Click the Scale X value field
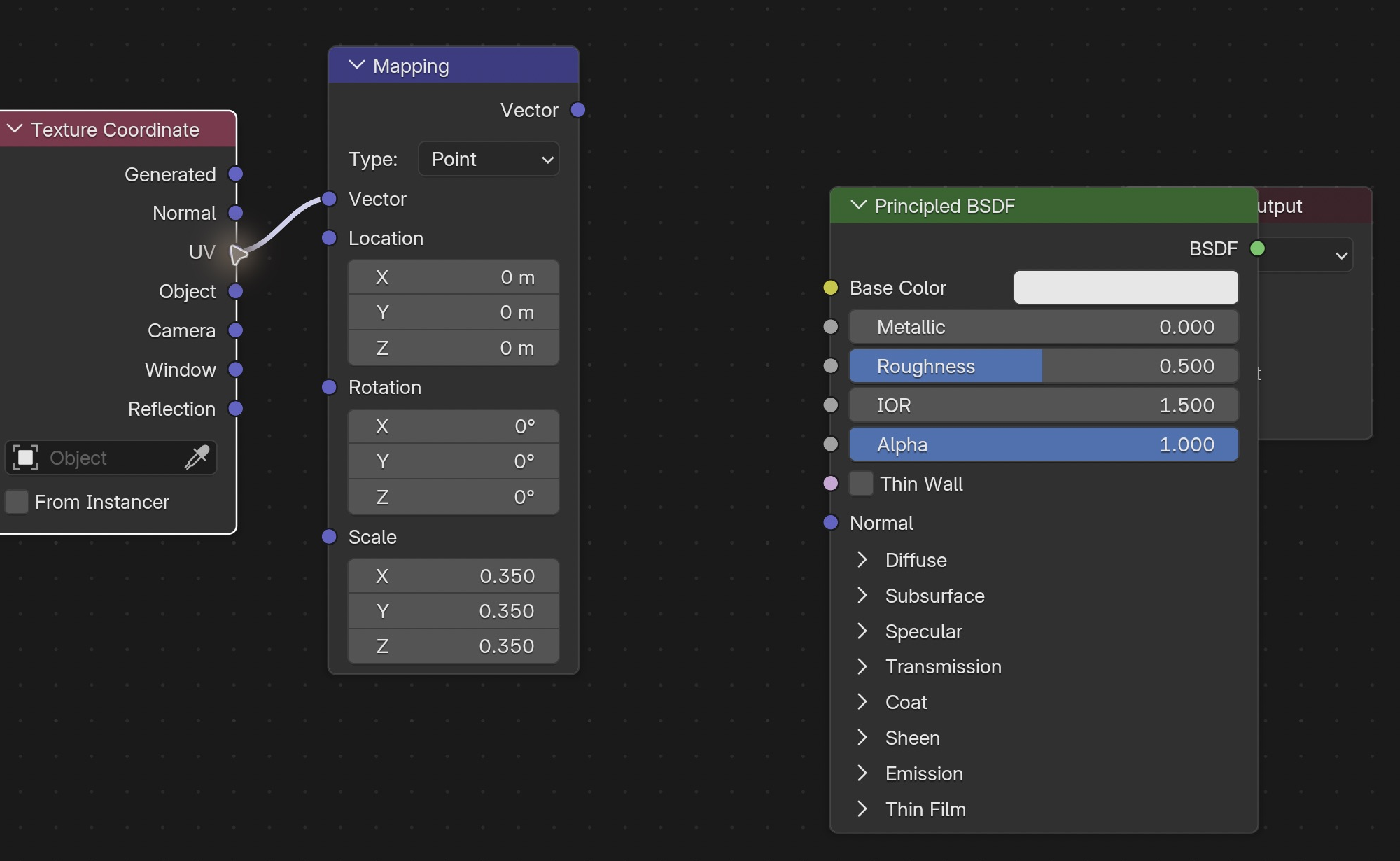The height and width of the screenshot is (861, 1400). [x=454, y=576]
